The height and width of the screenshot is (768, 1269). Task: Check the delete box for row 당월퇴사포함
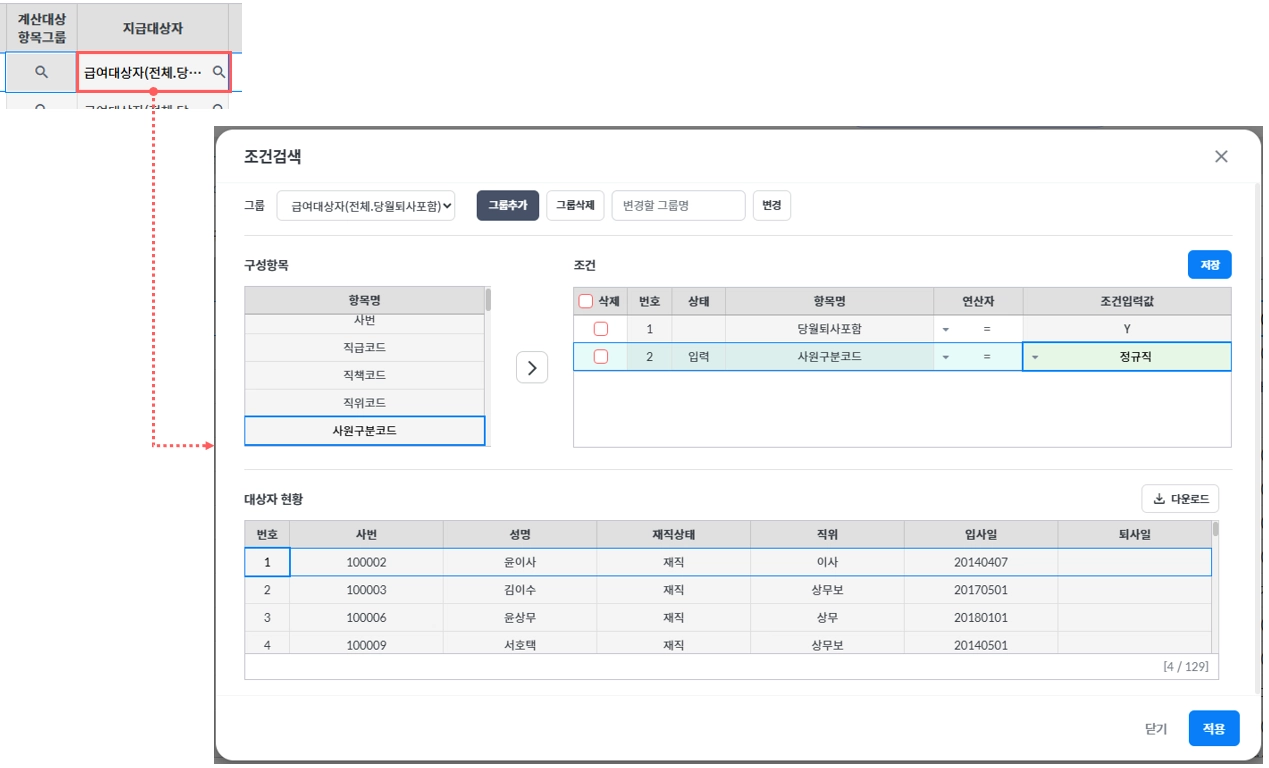(601, 329)
